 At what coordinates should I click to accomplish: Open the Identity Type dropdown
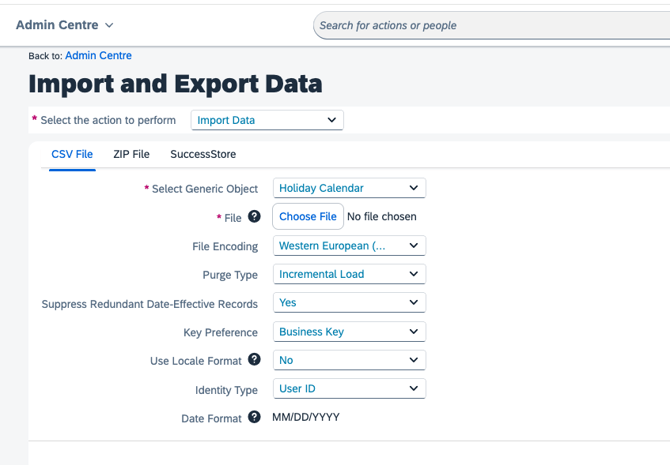click(349, 389)
